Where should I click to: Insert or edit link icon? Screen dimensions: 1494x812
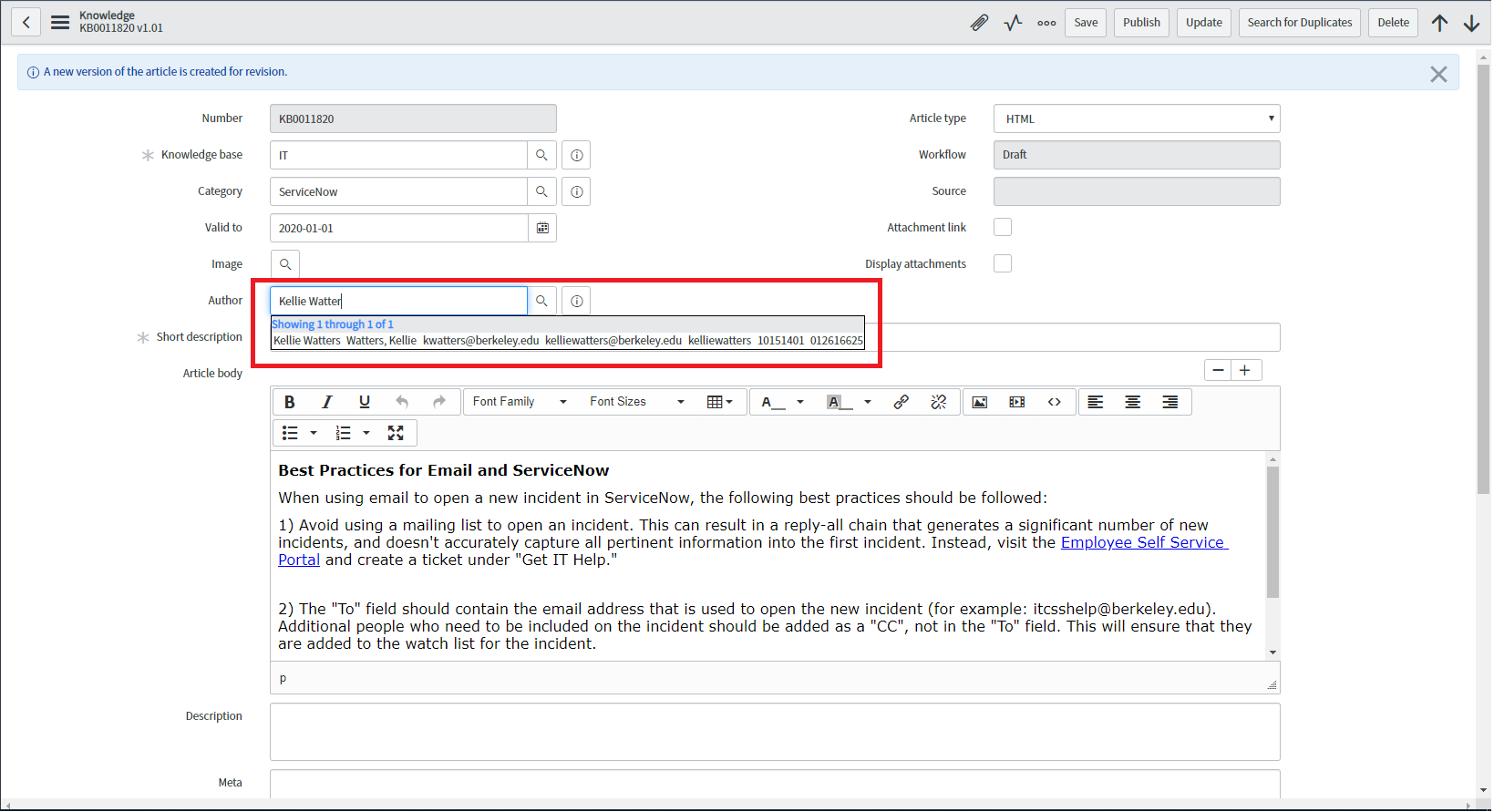(x=901, y=402)
